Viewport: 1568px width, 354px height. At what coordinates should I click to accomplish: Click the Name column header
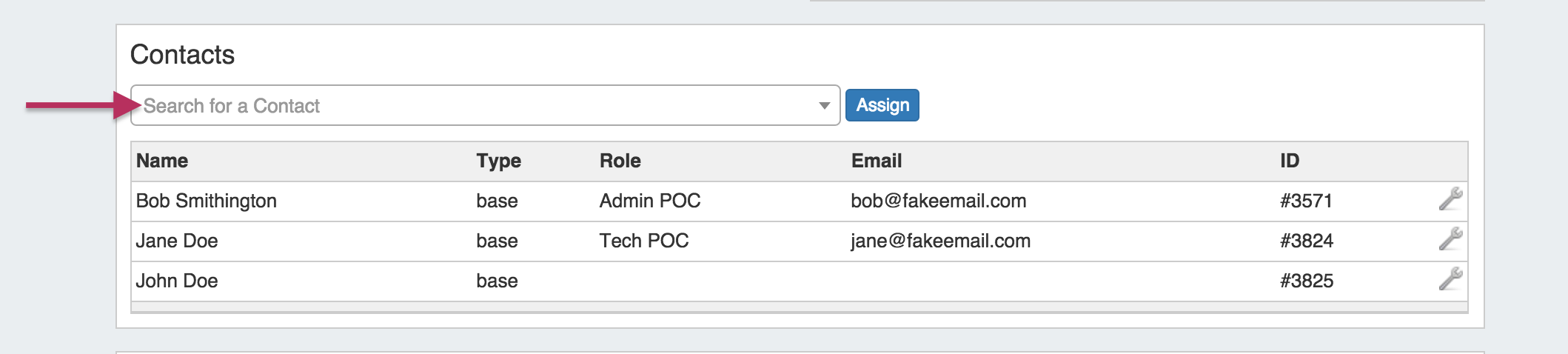162,161
